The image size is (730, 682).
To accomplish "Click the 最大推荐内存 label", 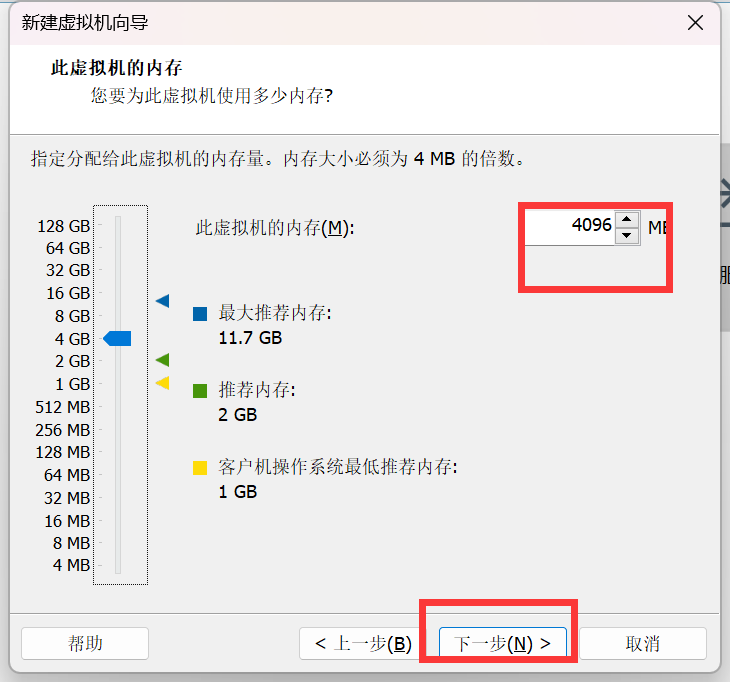I will click(275, 313).
